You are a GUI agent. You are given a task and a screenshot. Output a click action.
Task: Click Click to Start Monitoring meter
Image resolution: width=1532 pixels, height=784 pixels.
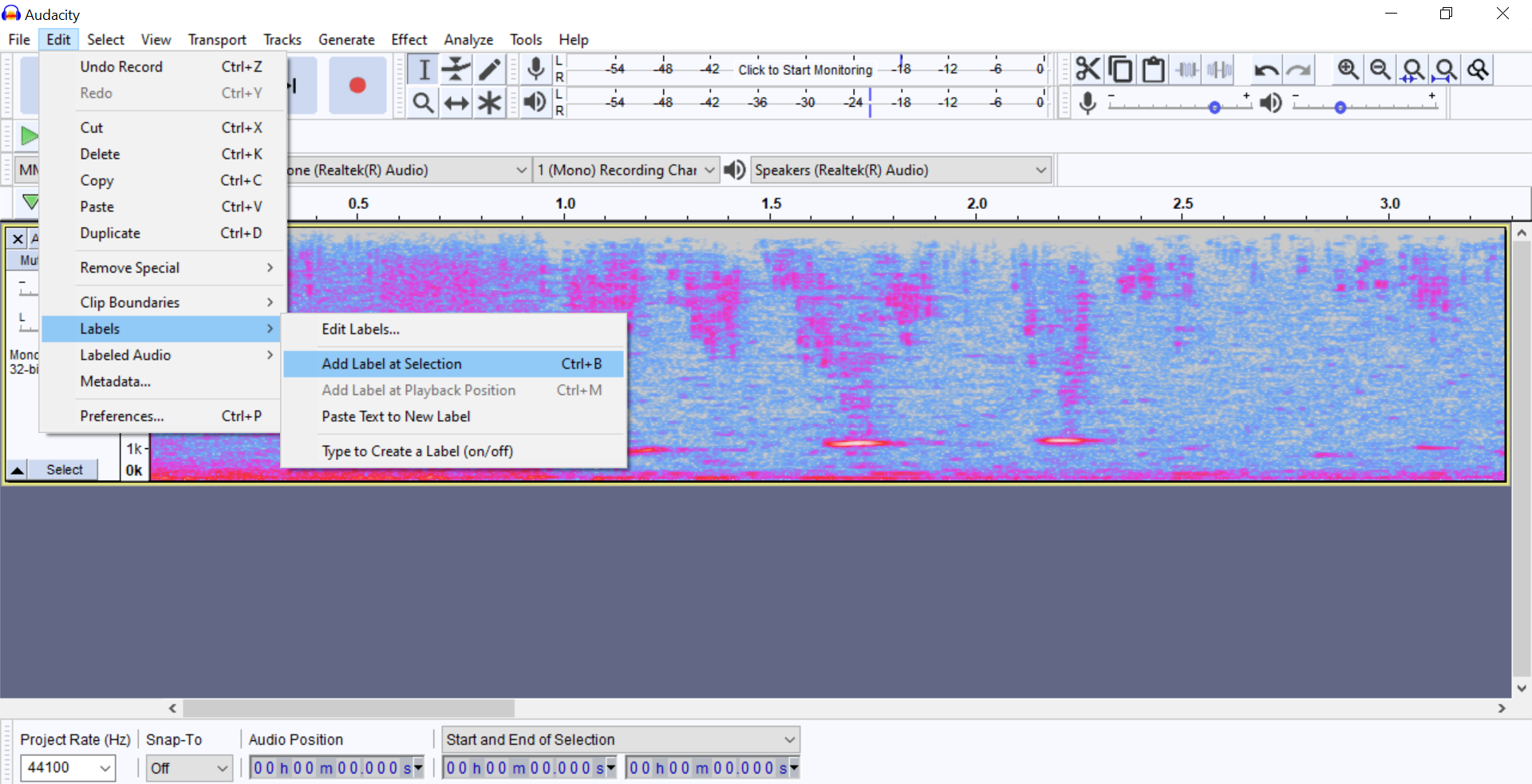pyautogui.click(x=805, y=69)
